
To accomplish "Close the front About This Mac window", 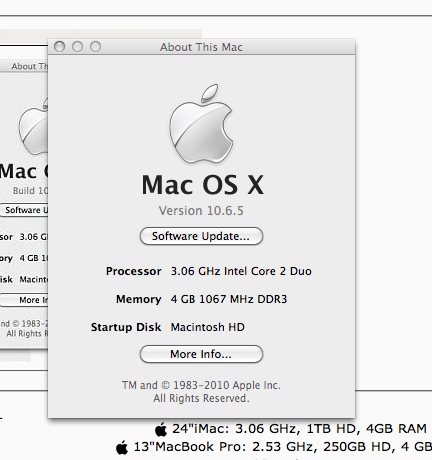I will [59, 47].
